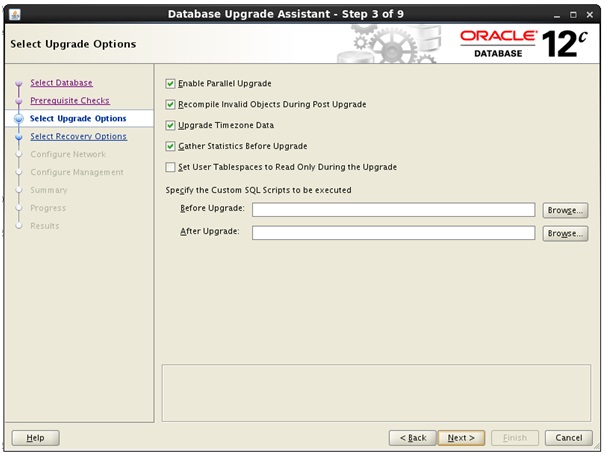Close the Database Upgrade Assistant window

pos(591,14)
